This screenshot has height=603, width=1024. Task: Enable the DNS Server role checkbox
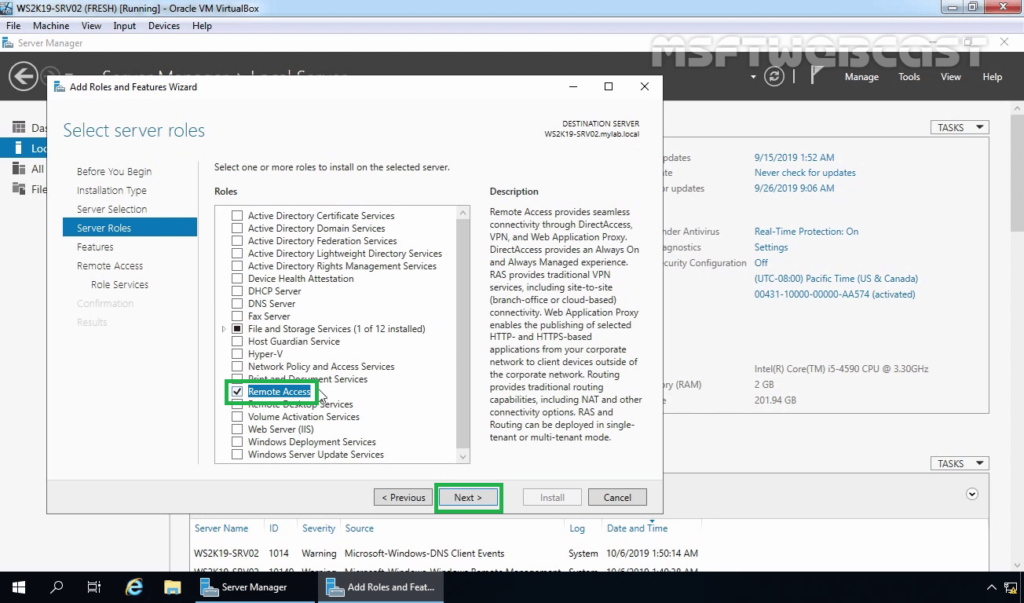pyautogui.click(x=237, y=304)
